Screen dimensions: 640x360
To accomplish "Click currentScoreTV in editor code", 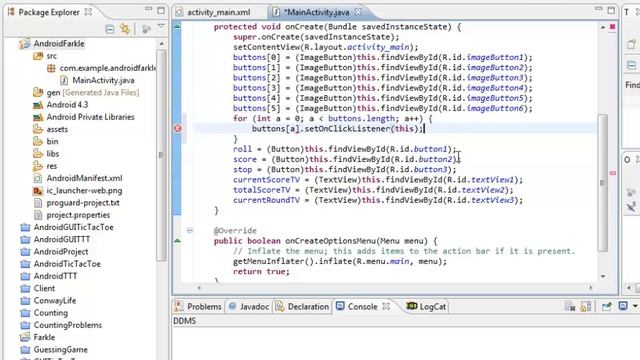I will tap(266, 180).
